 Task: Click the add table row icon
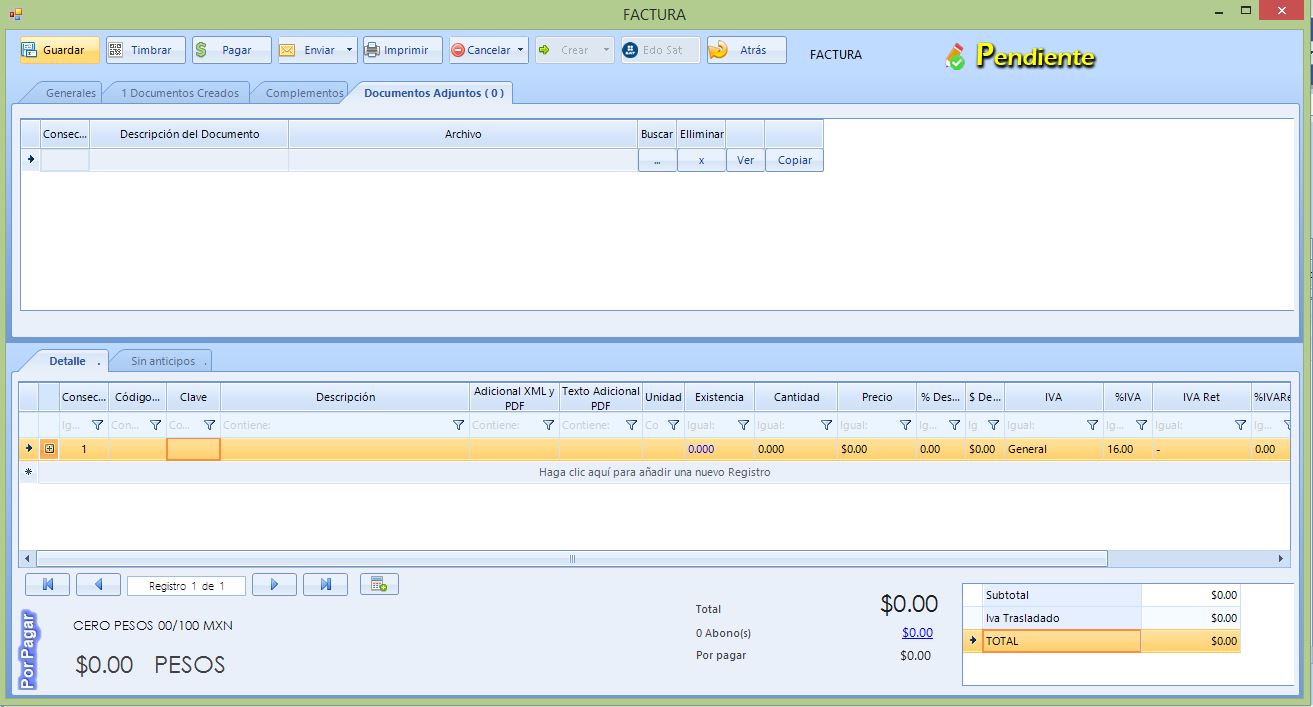click(x=379, y=585)
